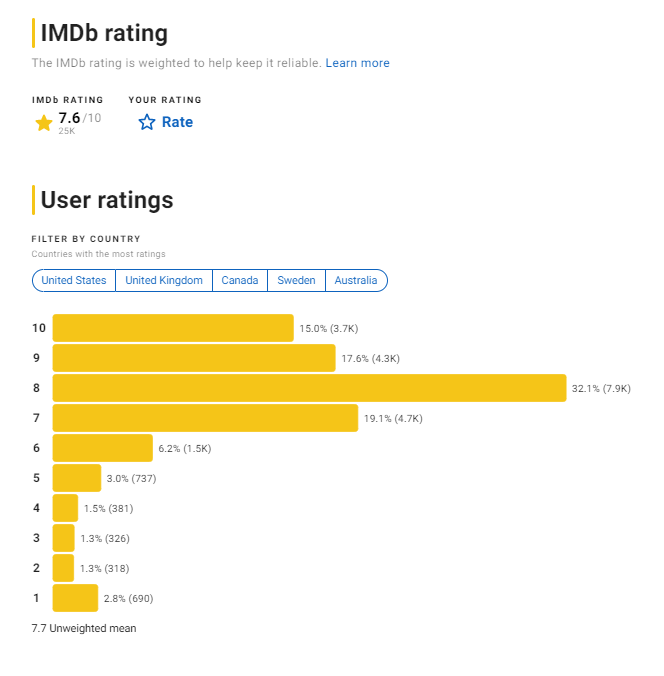Viewport: 664px width, 676px height.
Task: Click the 7.6/10 rating score
Action: [80, 118]
